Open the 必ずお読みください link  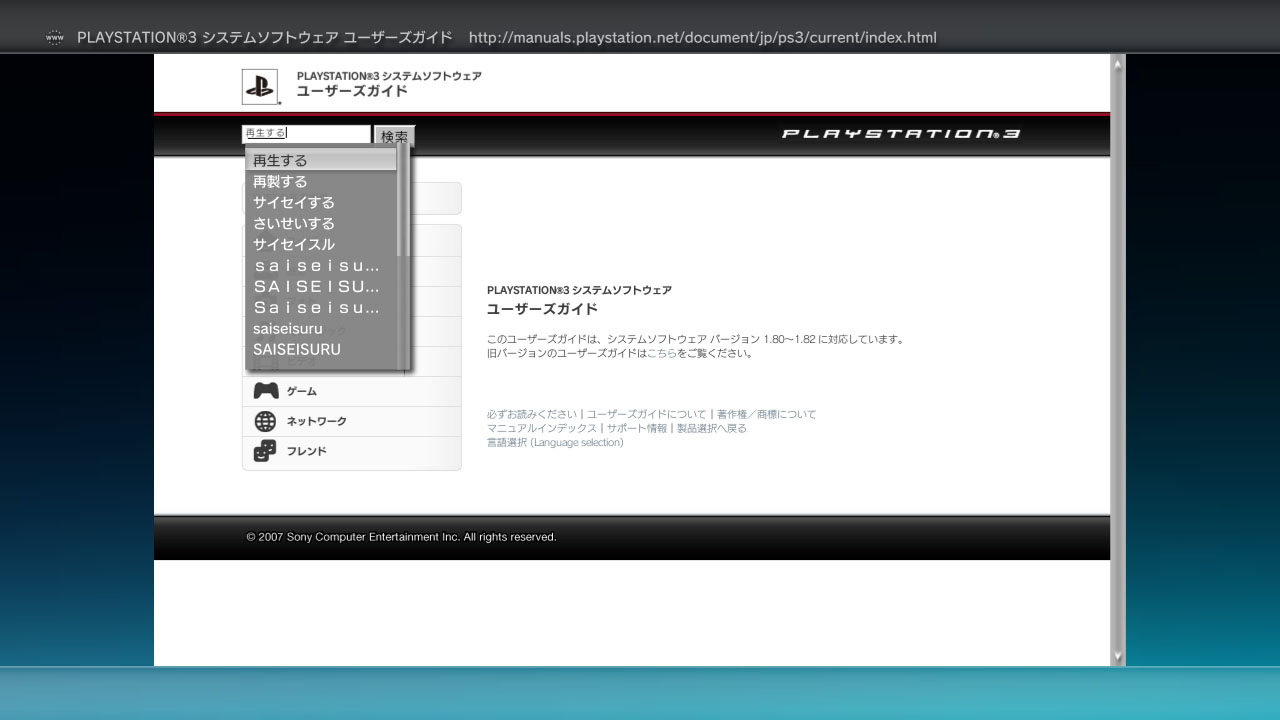(x=532, y=414)
